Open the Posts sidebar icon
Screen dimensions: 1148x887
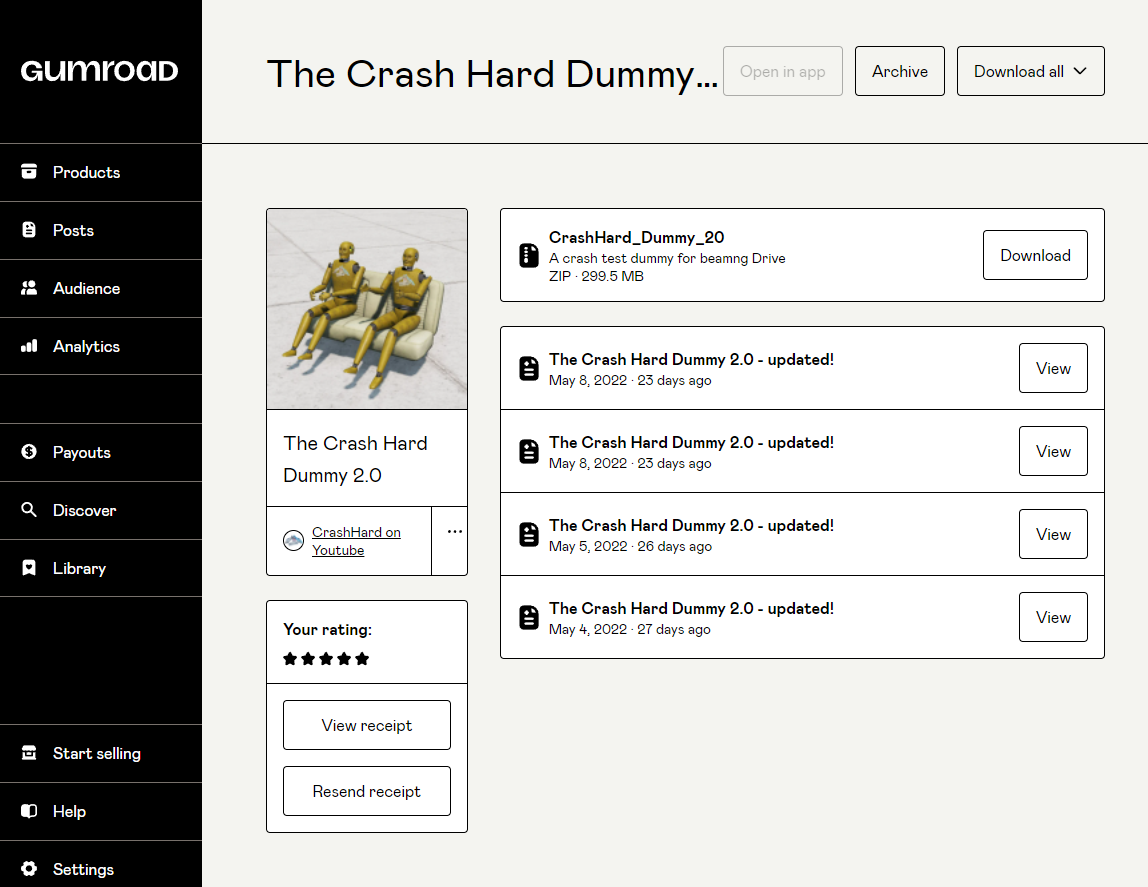(29, 230)
